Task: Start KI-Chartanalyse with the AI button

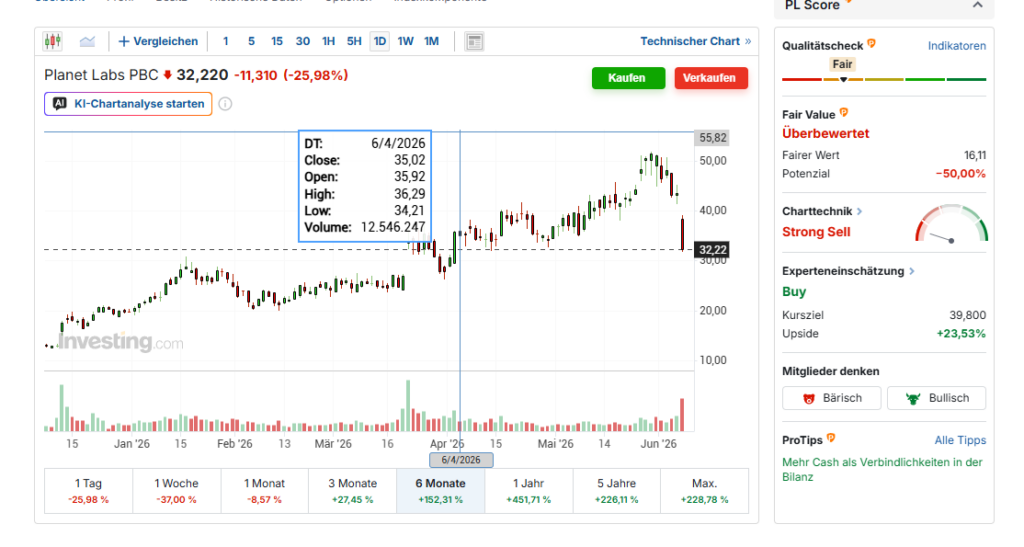Action: 128,104
